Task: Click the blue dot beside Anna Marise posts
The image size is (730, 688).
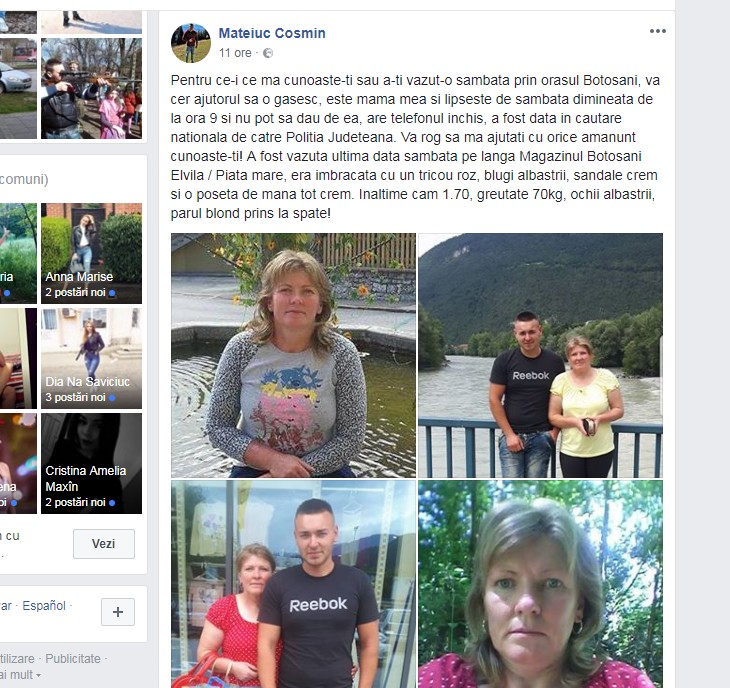Action: click(x=112, y=293)
